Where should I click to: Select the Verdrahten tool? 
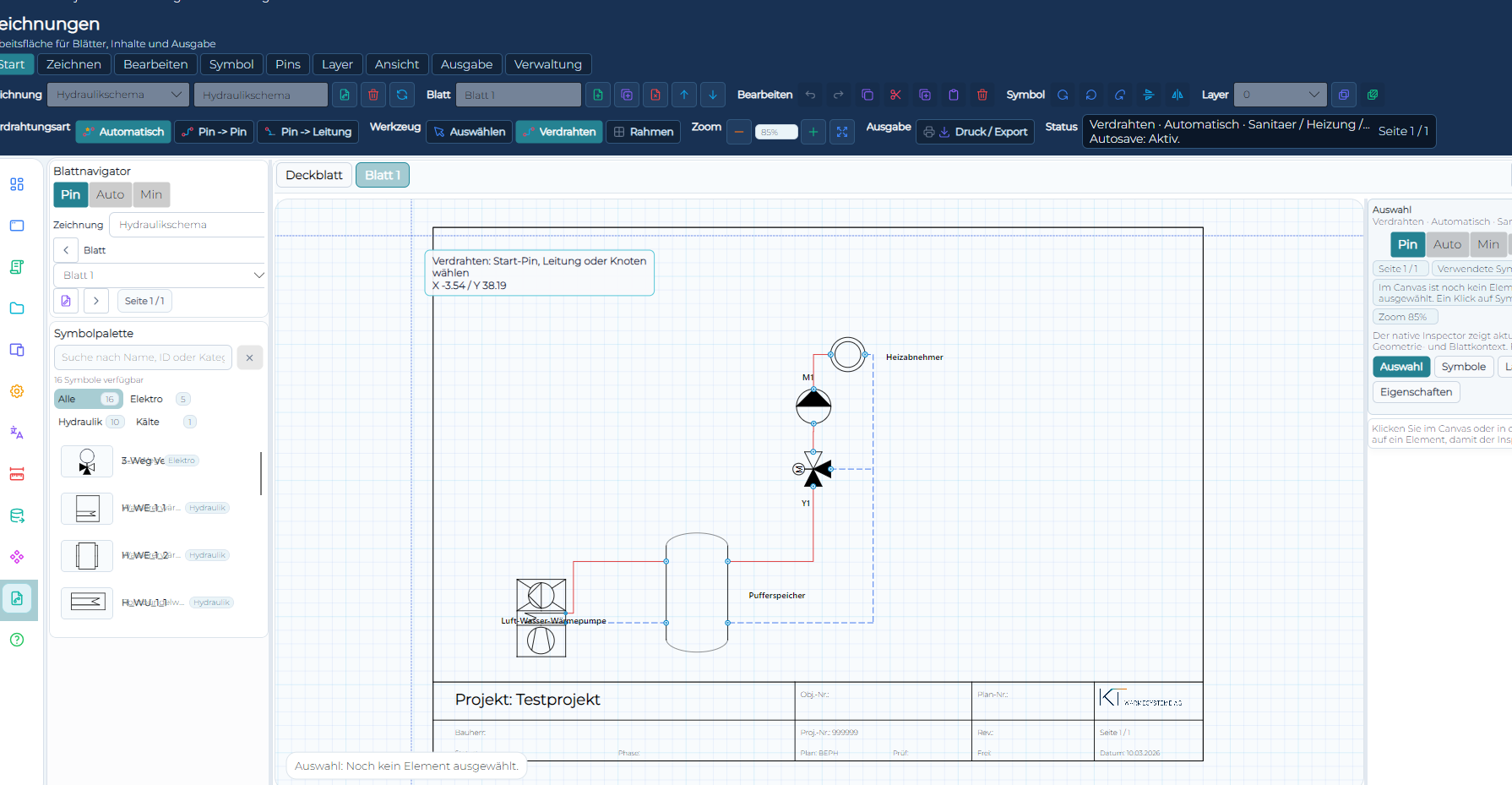pos(559,132)
